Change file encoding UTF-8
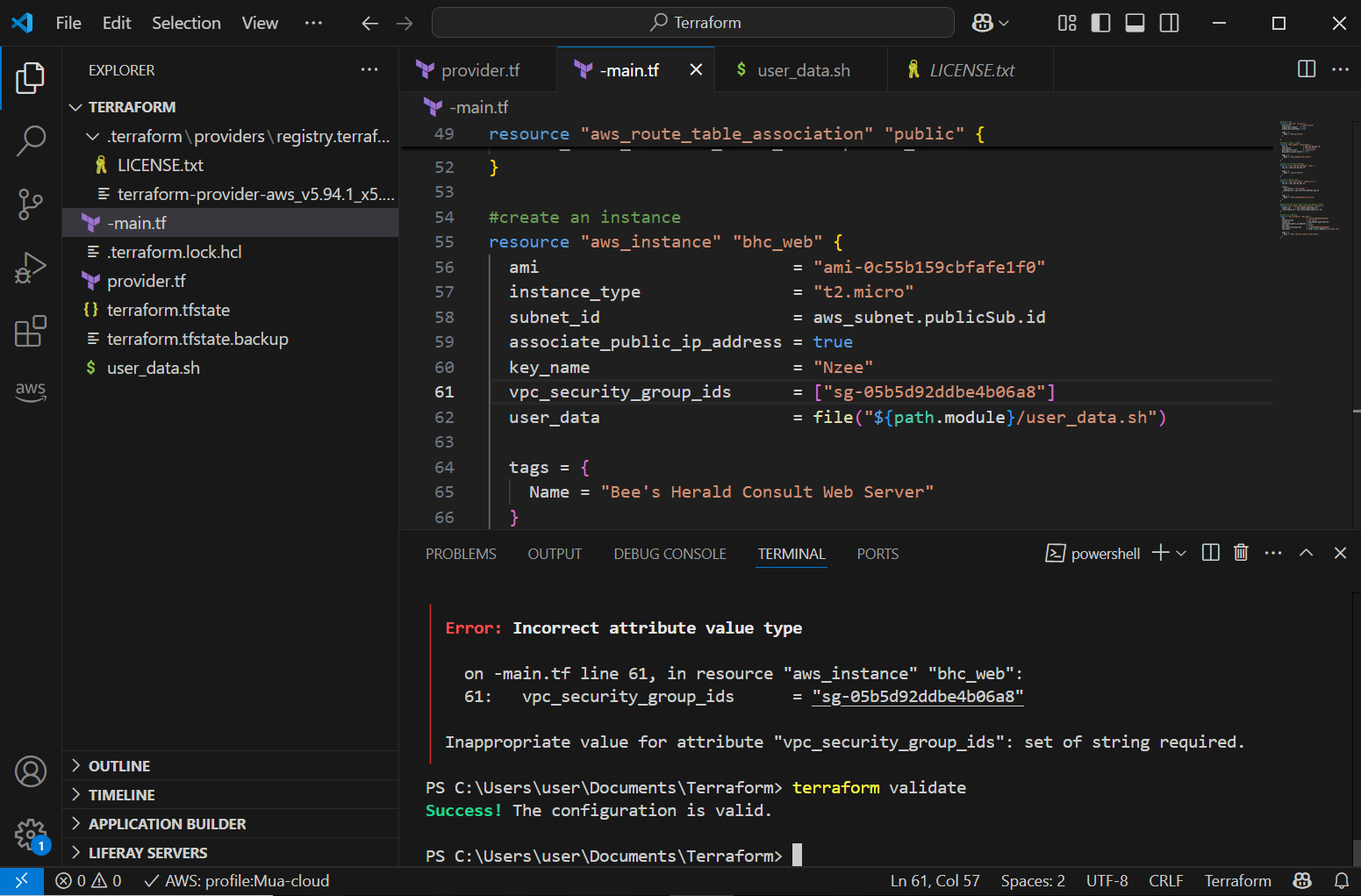Screen dimensions: 1361x896 (x=1107, y=881)
